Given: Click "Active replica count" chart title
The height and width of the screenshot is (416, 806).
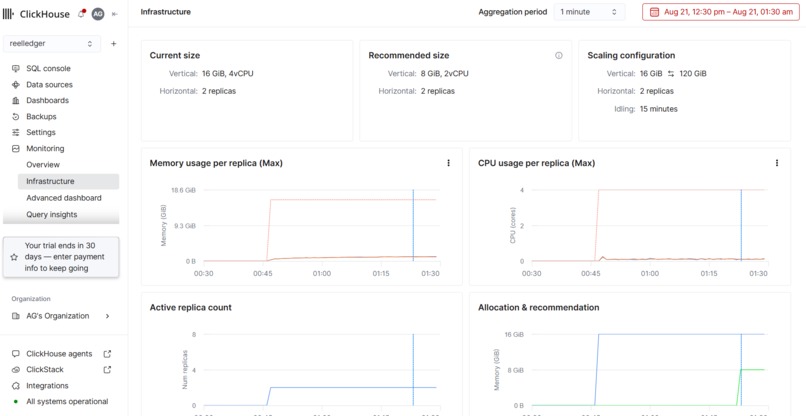Looking at the screenshot, I should point(191,308).
